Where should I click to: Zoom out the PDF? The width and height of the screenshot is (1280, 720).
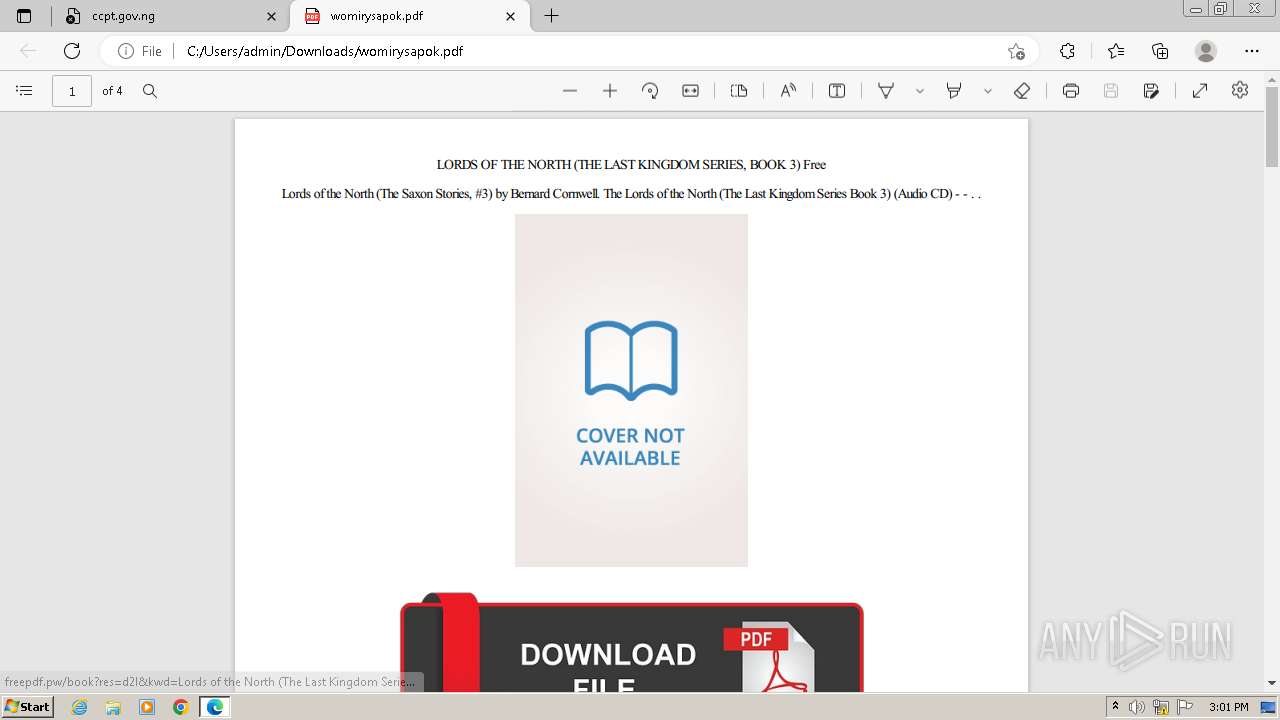[x=570, y=91]
